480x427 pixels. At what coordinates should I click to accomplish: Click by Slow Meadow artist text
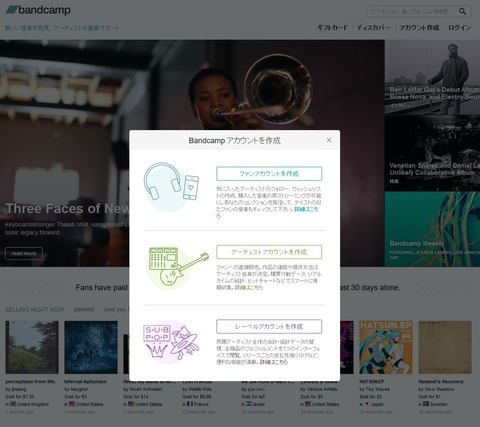435,389
